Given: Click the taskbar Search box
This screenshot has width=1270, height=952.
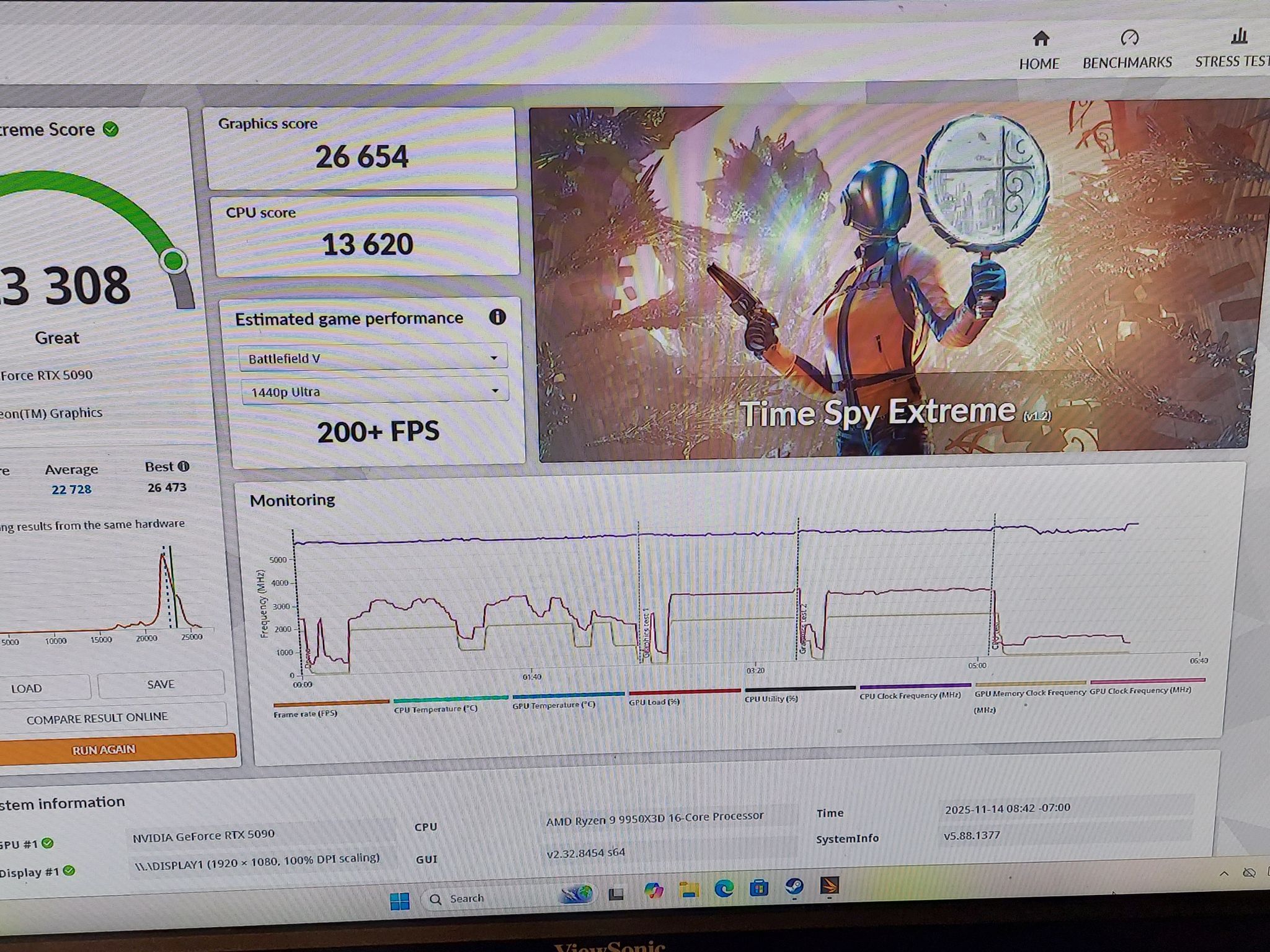Looking at the screenshot, I should 508,897.
